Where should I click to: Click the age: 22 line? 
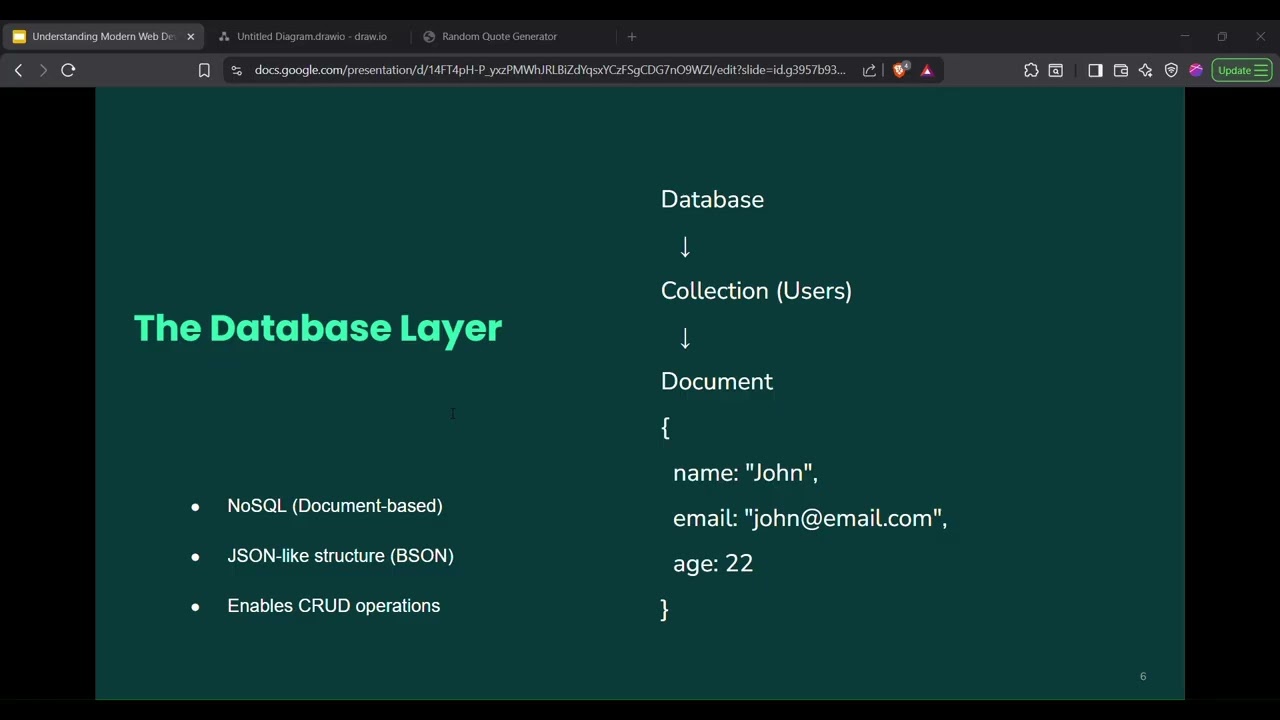(x=713, y=564)
